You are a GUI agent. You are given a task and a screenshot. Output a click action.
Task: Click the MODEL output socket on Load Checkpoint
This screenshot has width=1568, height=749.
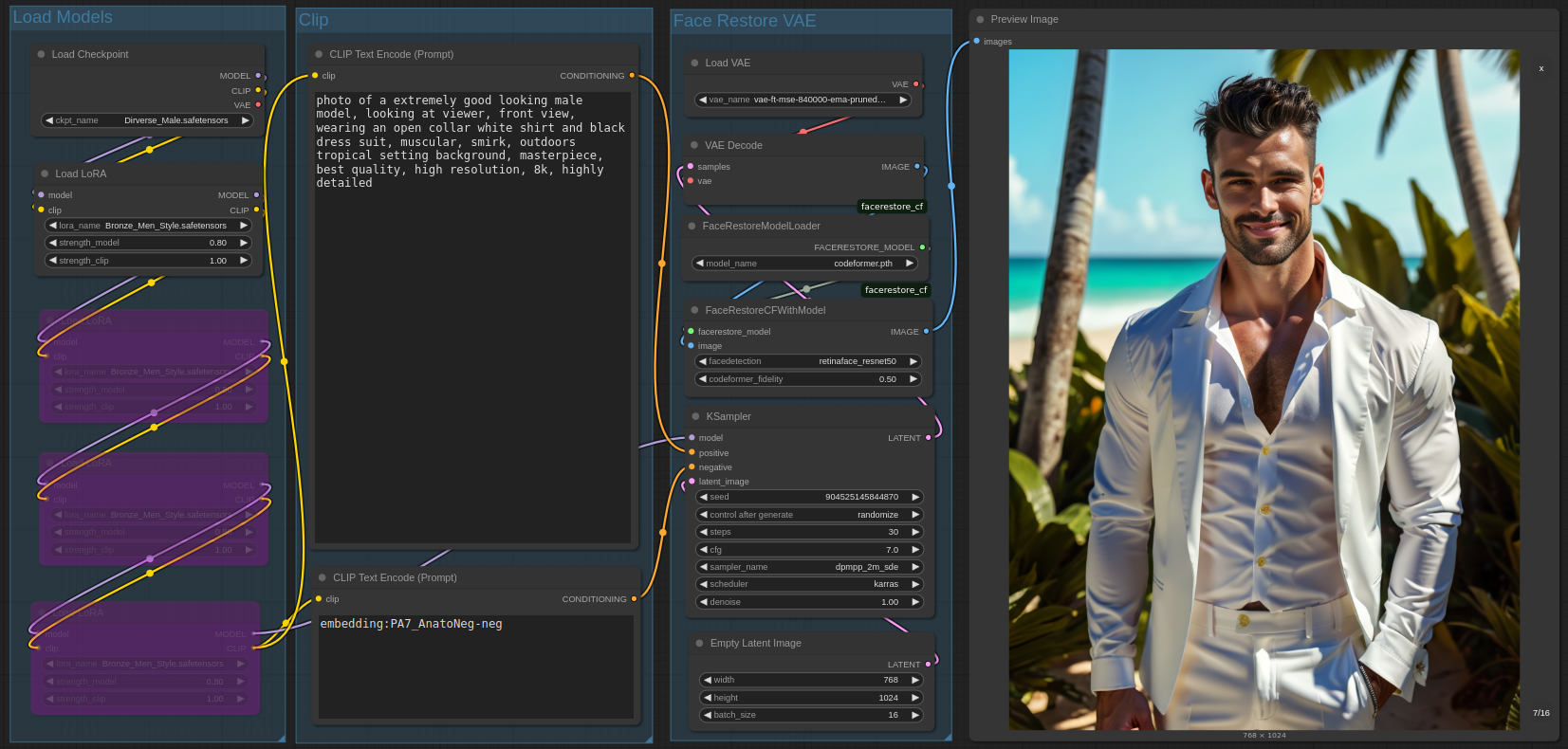coord(258,76)
